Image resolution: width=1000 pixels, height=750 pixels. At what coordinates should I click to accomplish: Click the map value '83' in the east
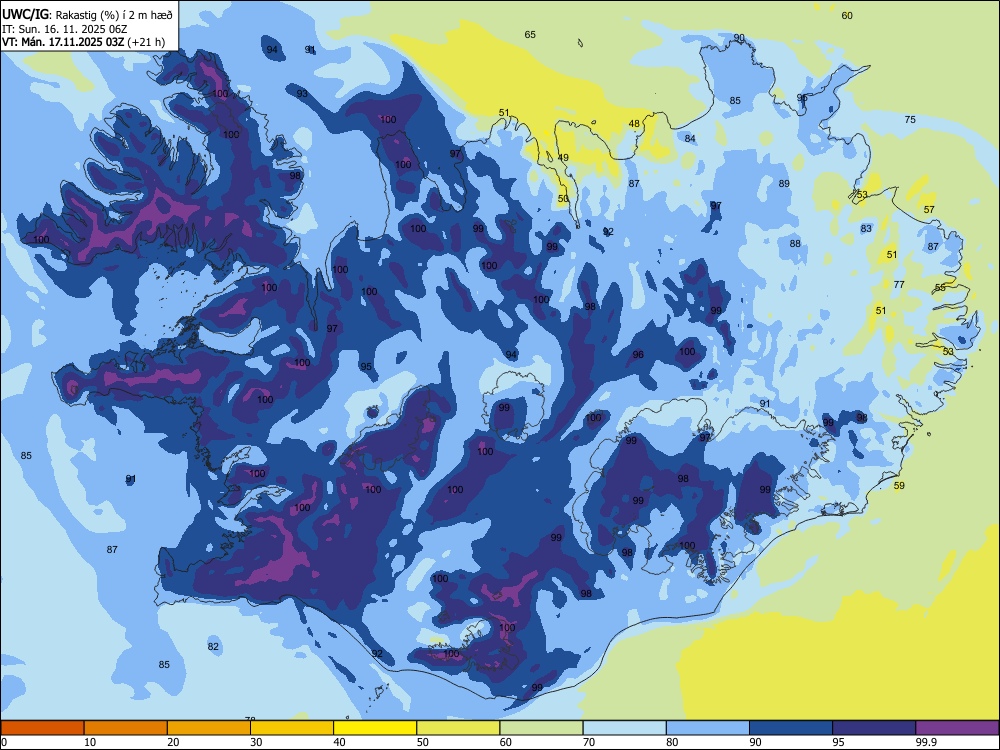tap(865, 228)
